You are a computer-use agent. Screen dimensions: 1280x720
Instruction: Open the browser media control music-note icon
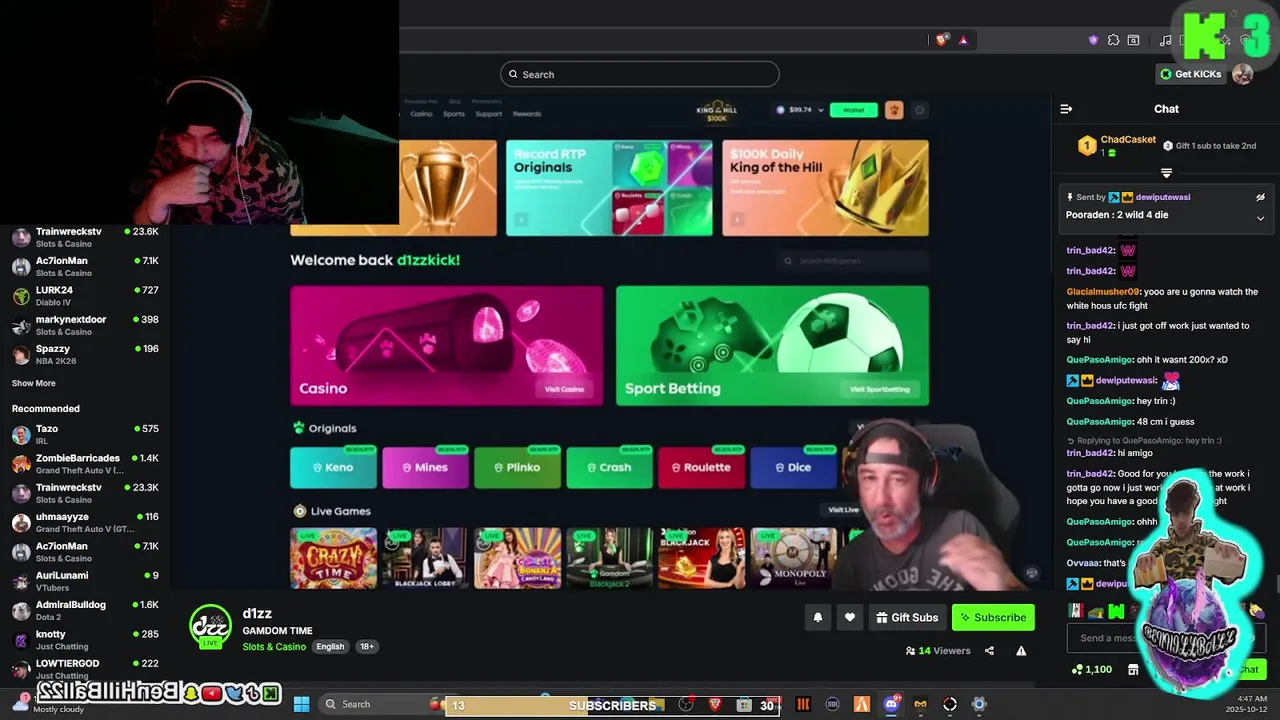(x=1165, y=40)
